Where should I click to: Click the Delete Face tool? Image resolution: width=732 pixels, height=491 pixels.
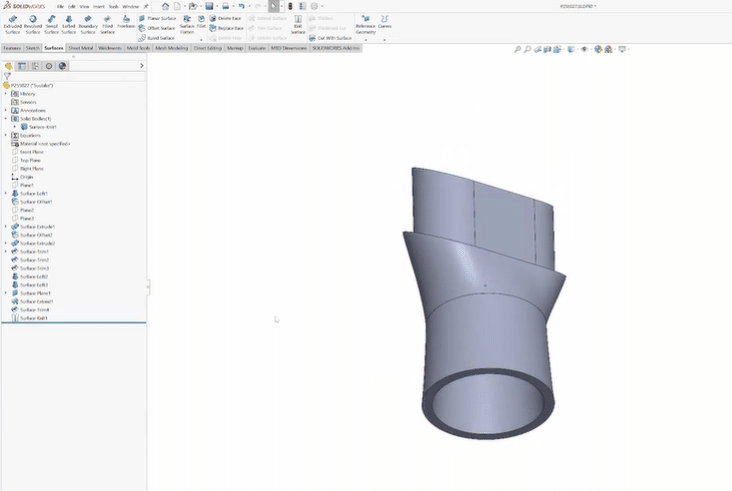[225, 18]
